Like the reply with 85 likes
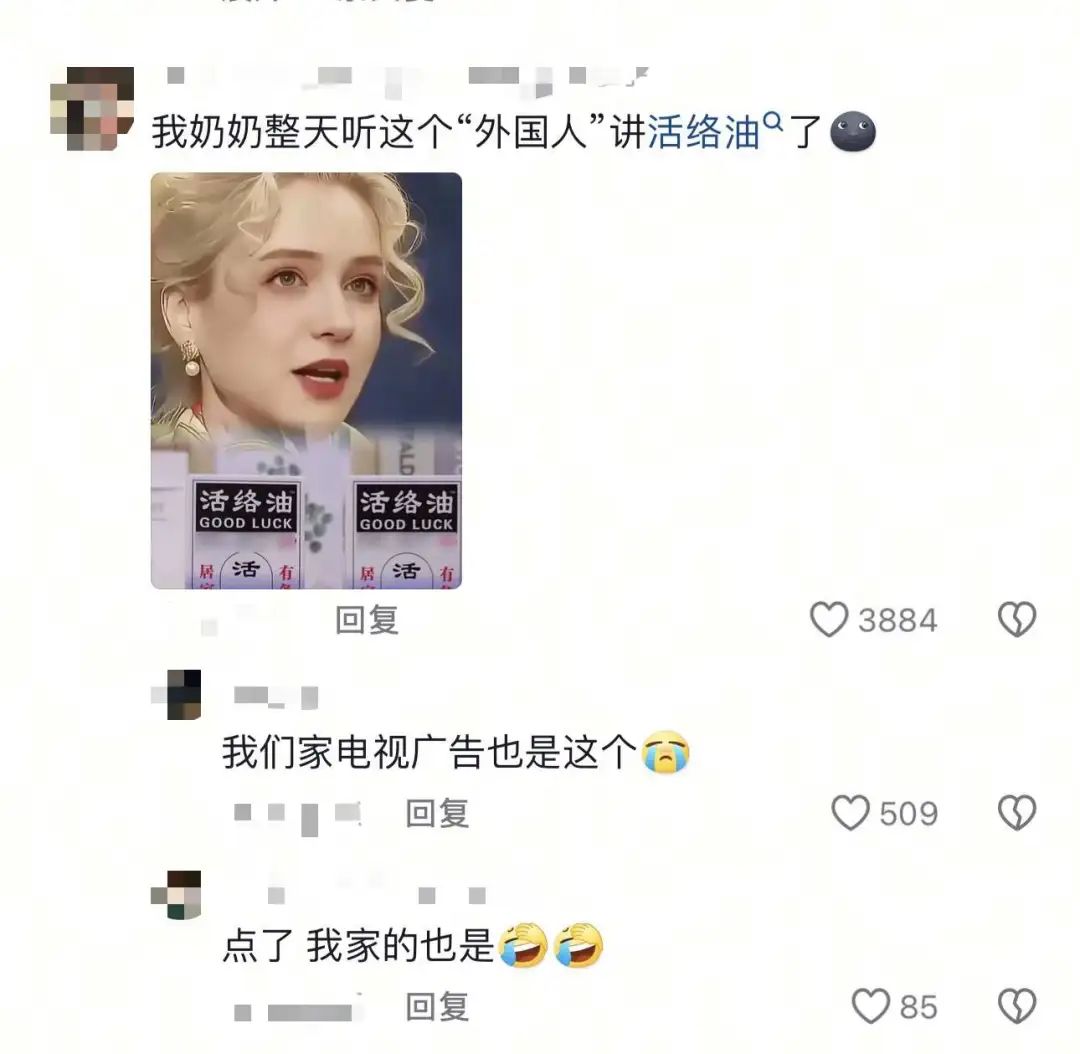This screenshot has width=1080, height=1054. [x=871, y=1006]
